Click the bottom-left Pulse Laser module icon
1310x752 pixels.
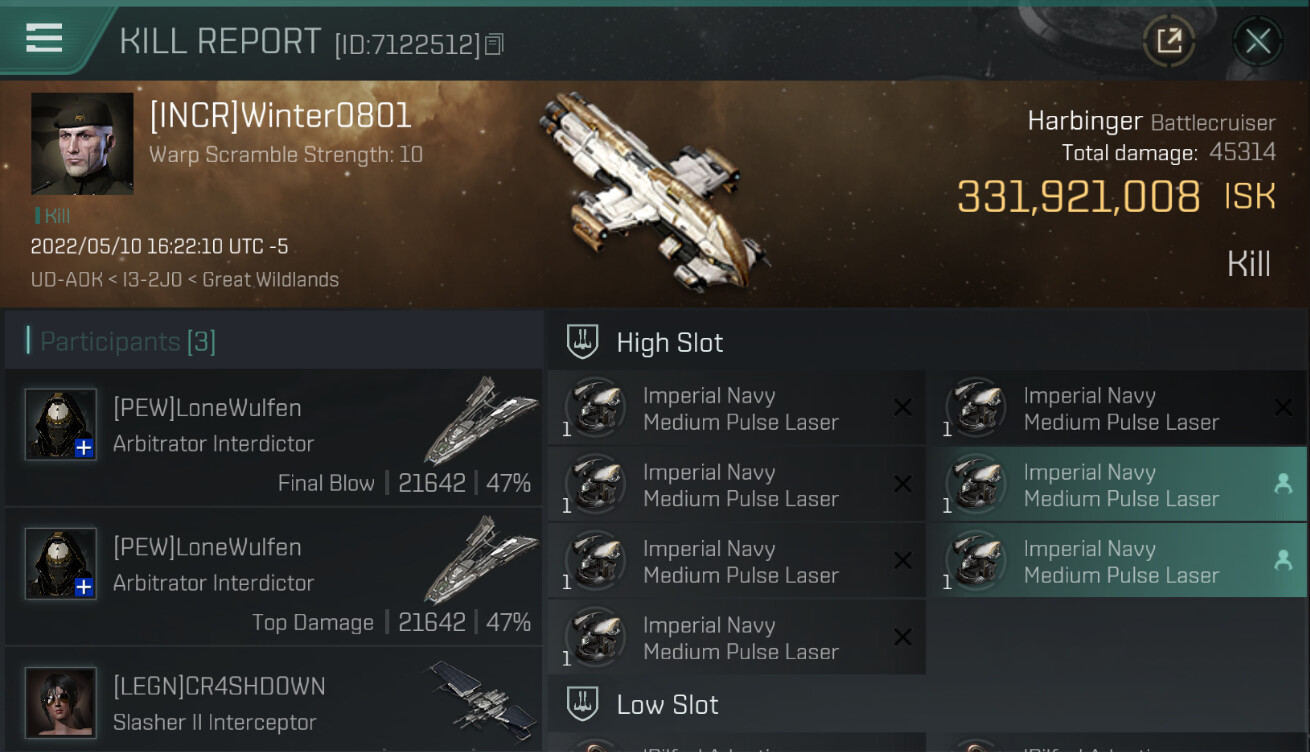coord(596,638)
